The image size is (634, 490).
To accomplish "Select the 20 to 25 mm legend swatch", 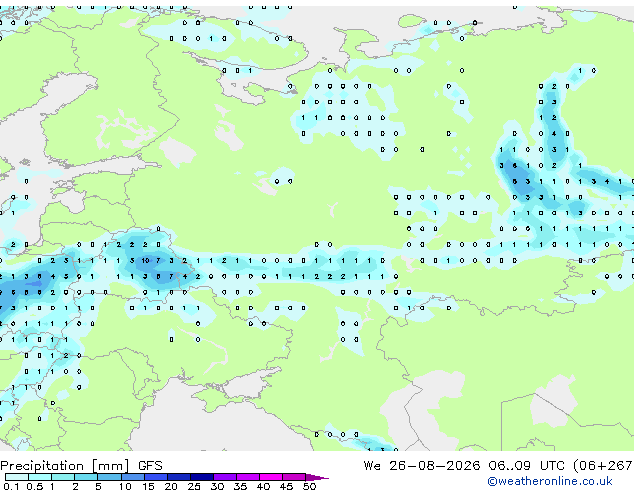I will (x=178, y=477).
